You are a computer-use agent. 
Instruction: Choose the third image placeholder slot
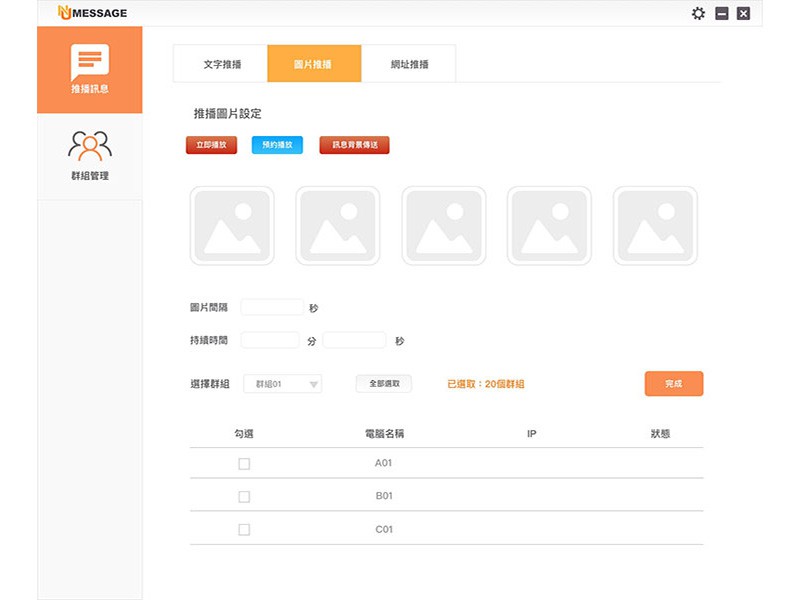click(x=444, y=226)
